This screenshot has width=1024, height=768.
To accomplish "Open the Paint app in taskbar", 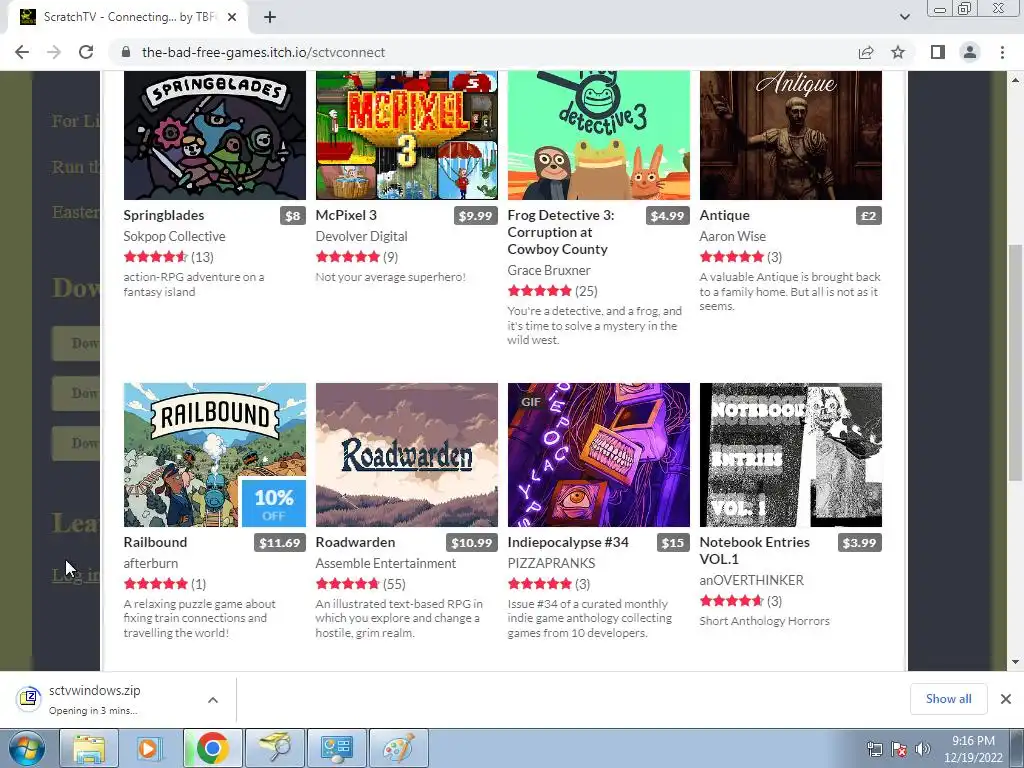I will click(x=398, y=748).
